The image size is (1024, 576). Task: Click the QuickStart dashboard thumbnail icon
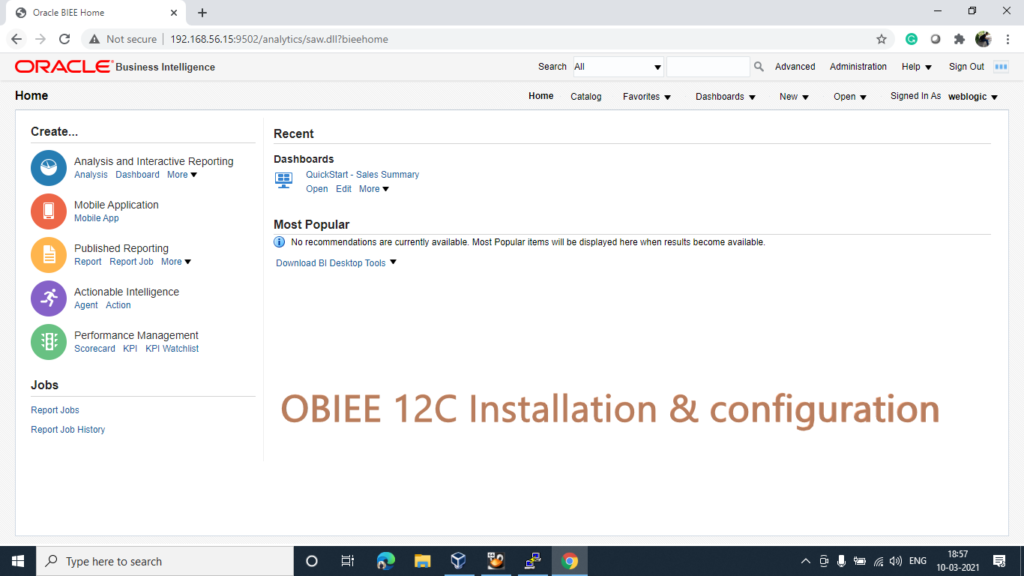(284, 180)
